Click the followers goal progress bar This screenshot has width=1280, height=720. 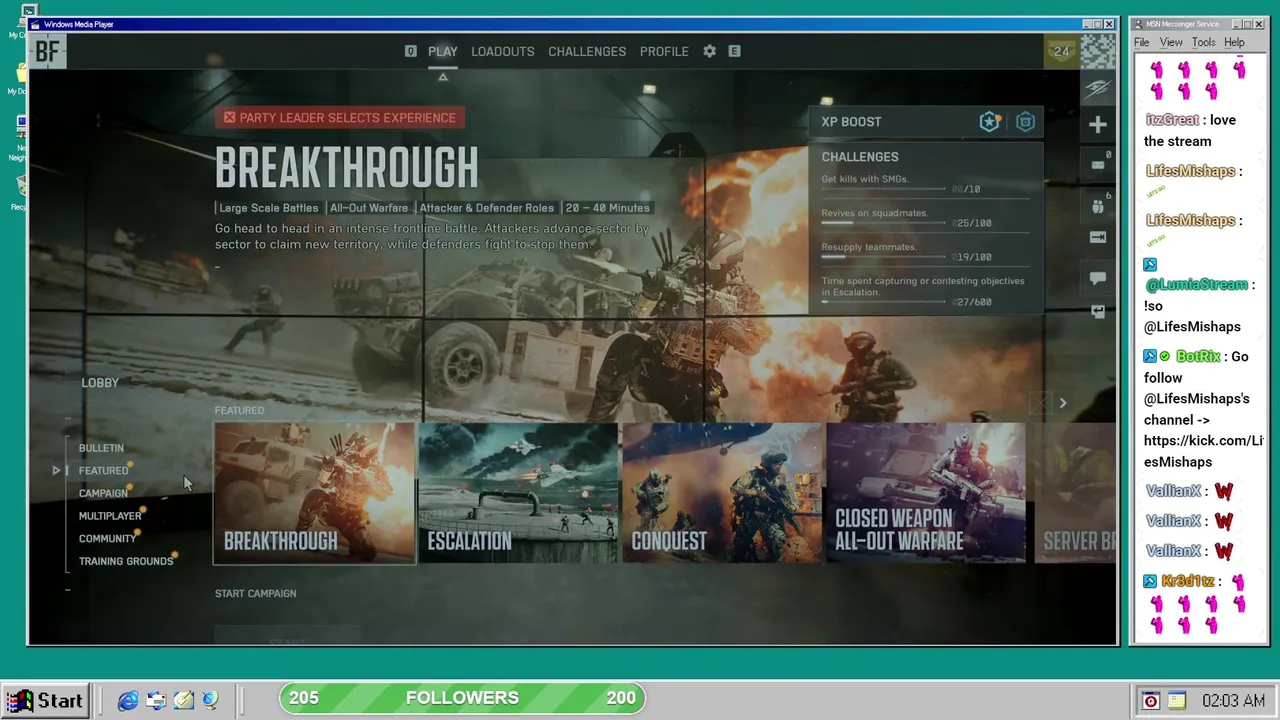pyautogui.click(x=462, y=698)
